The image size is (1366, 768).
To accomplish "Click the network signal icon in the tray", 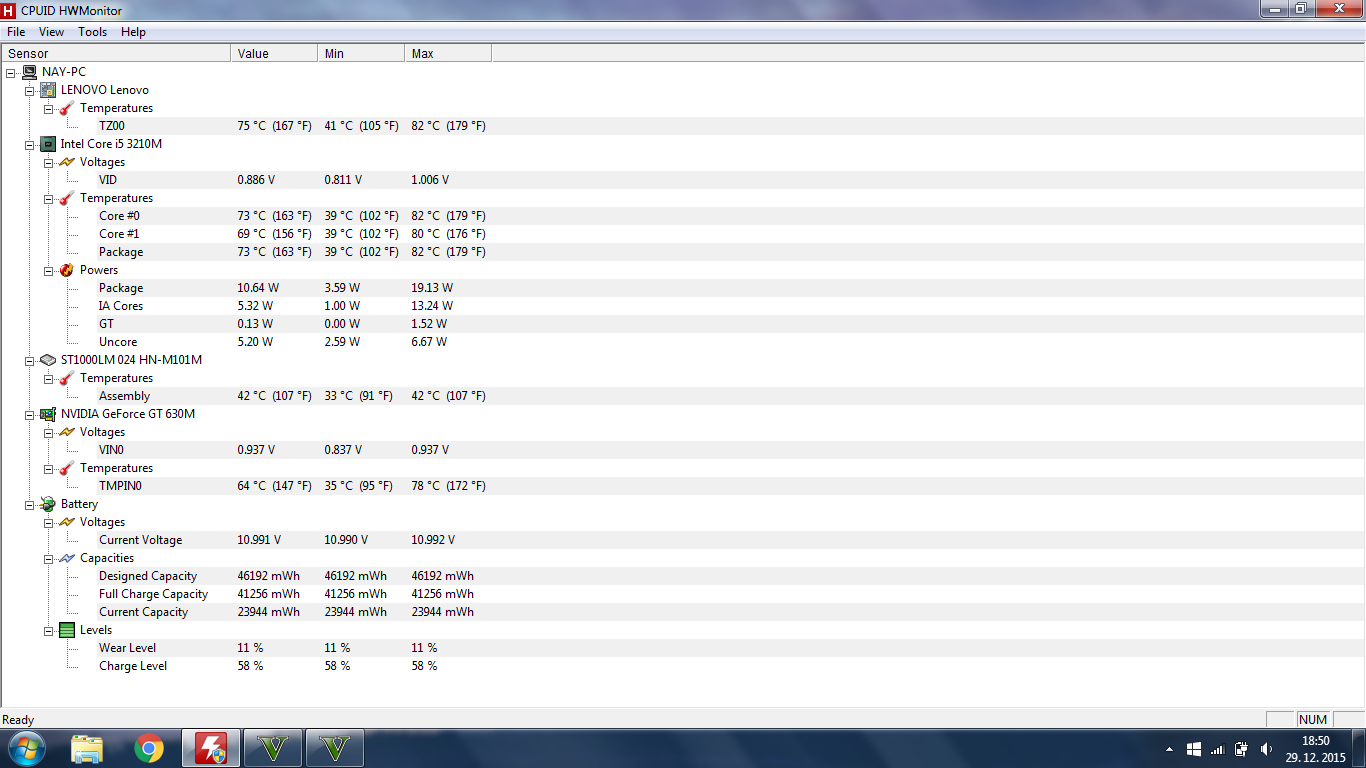I will (x=1217, y=749).
